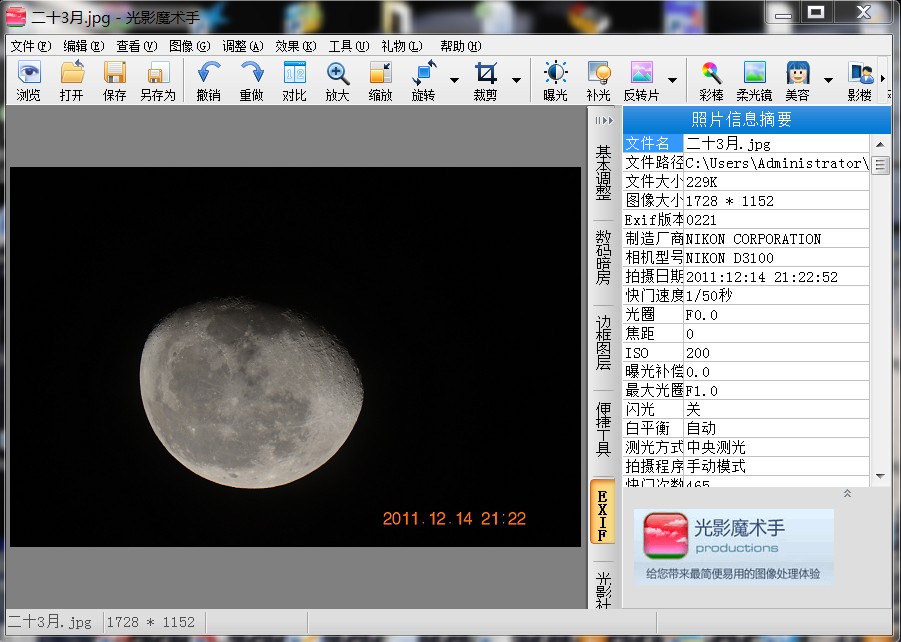Open the 礼物(L) menu

coord(402,46)
